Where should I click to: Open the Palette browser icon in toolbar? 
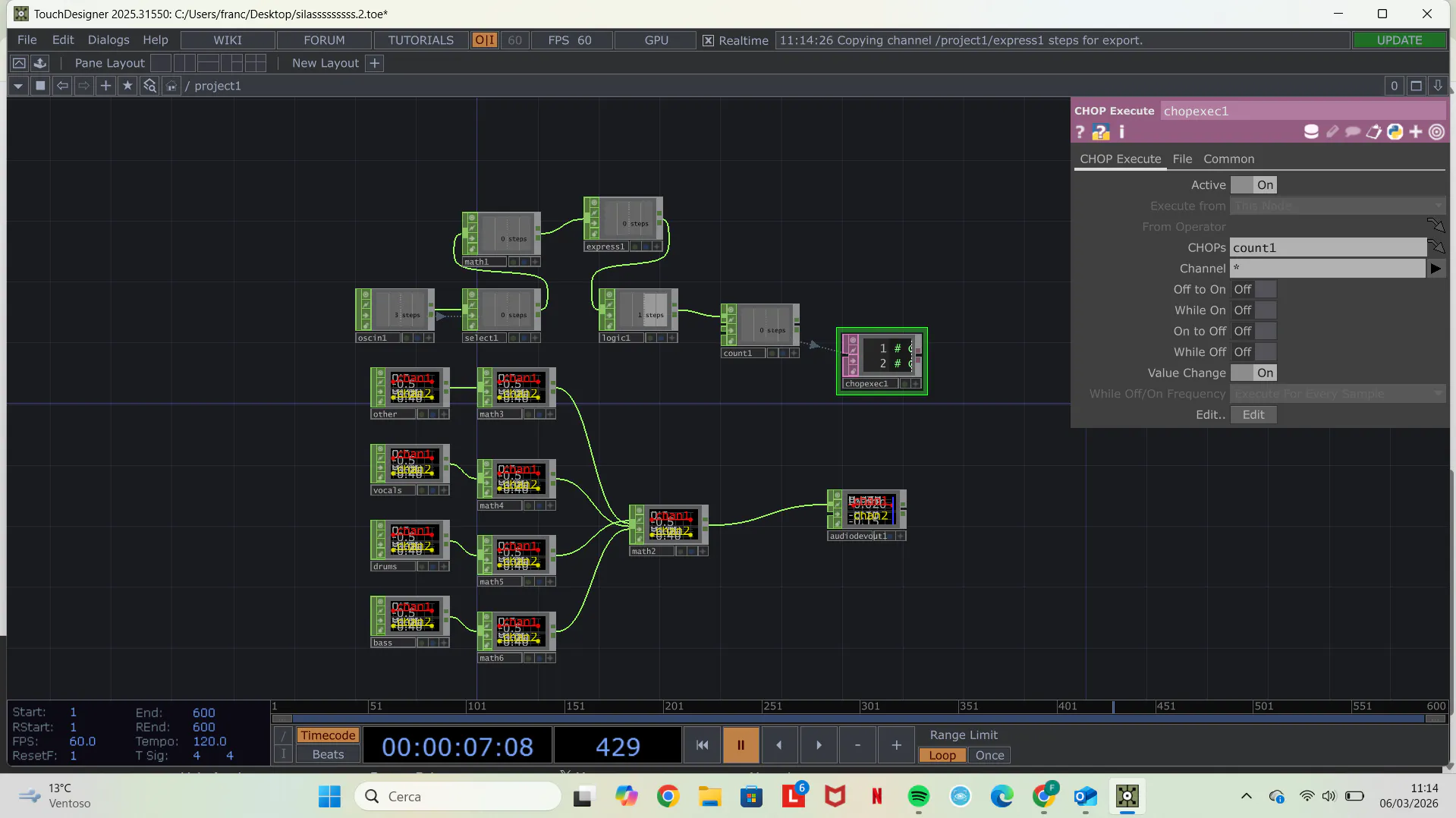[40, 63]
